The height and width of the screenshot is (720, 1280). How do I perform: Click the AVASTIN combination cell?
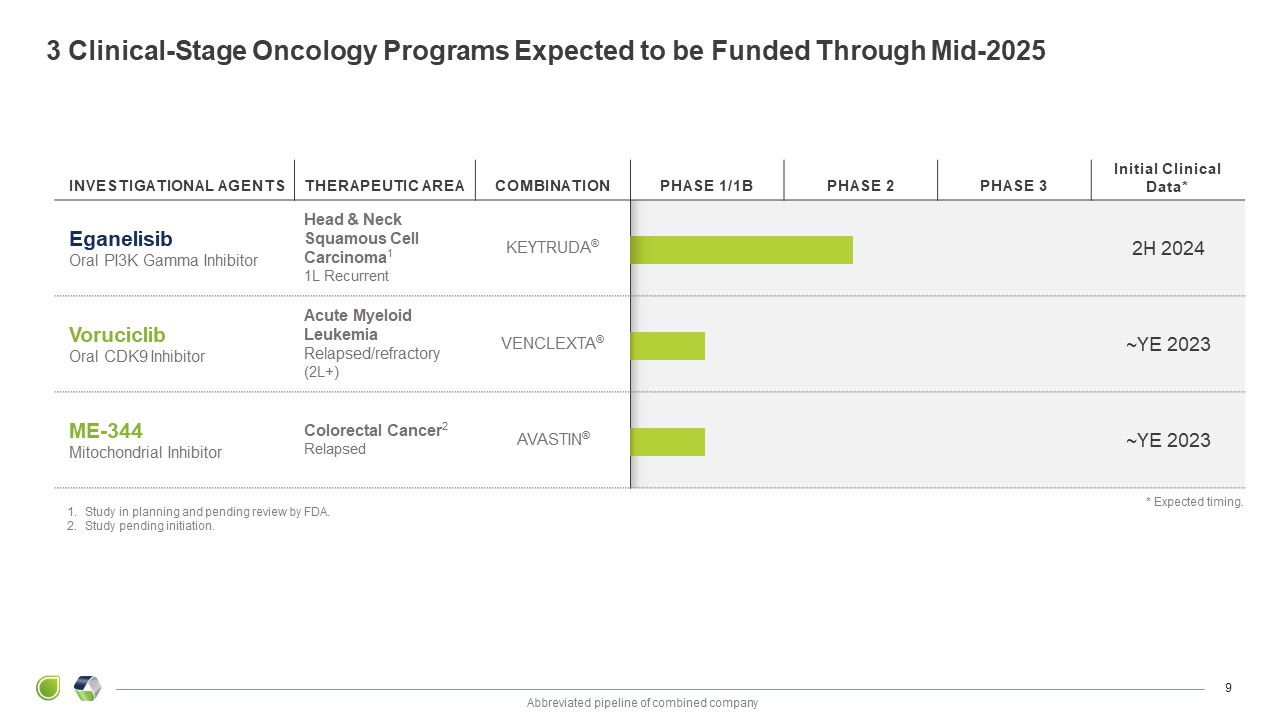pos(553,440)
